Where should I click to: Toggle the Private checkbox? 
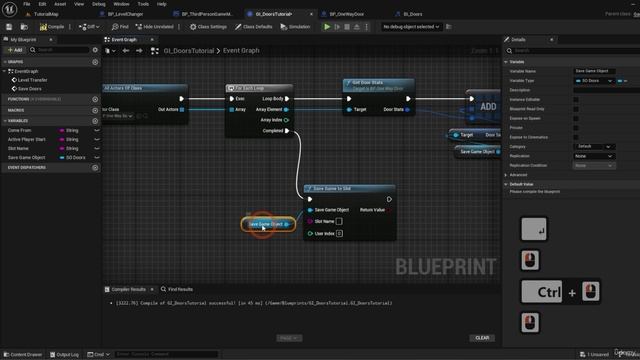point(576,128)
